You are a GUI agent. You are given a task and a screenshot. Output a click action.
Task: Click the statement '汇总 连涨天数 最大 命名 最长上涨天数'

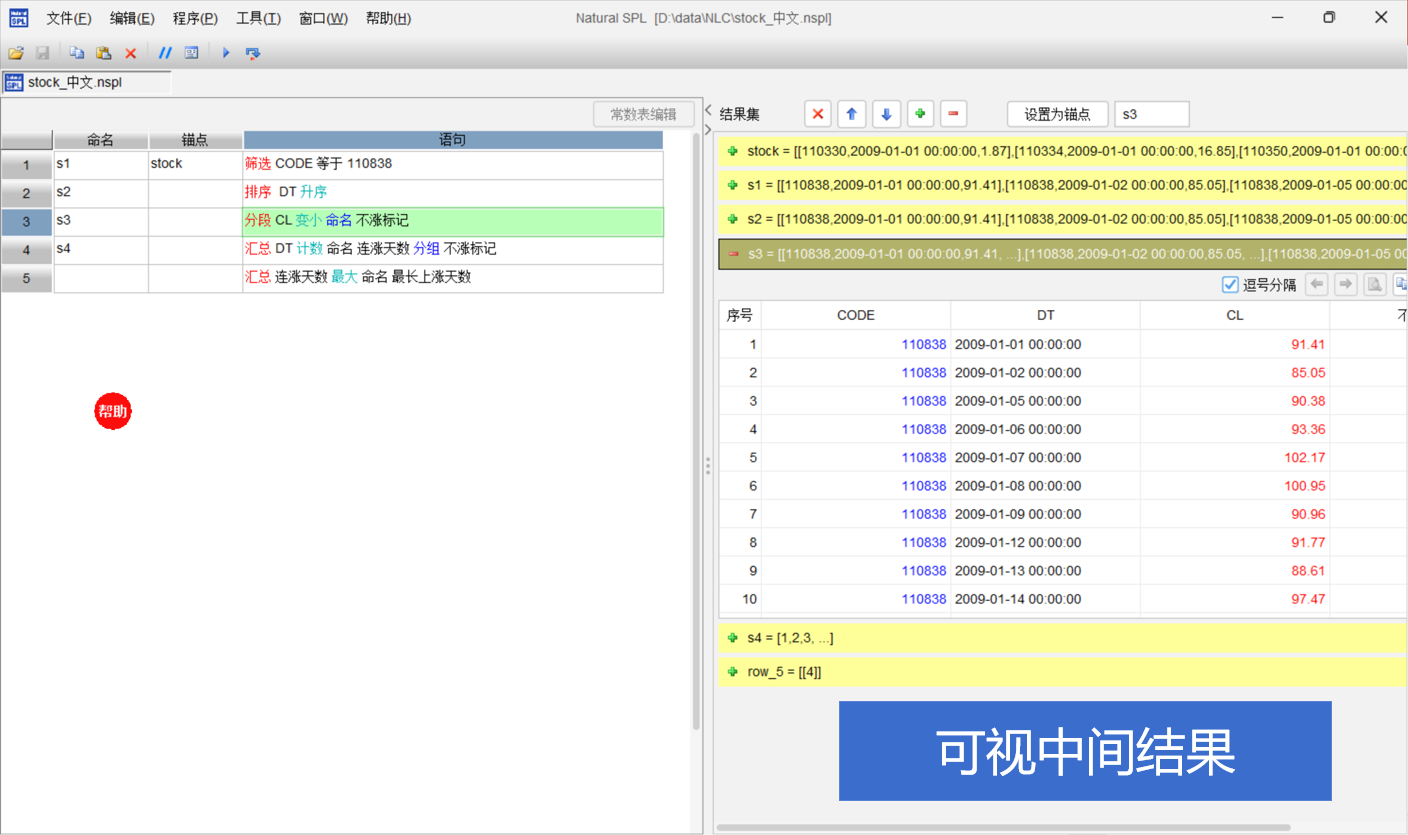(453, 278)
